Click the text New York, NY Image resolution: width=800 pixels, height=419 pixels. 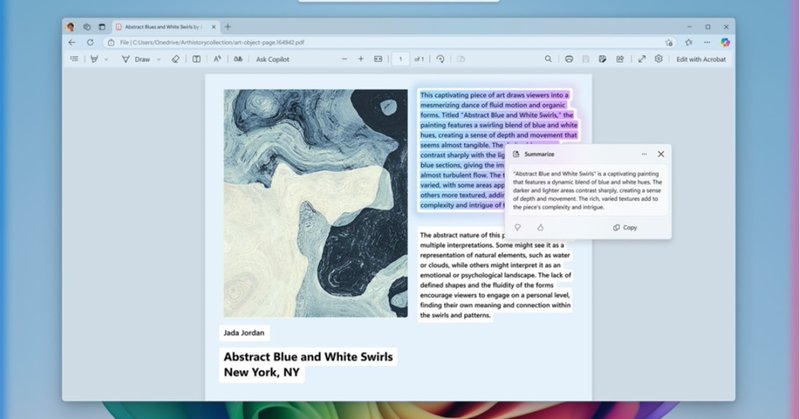[x=262, y=373]
